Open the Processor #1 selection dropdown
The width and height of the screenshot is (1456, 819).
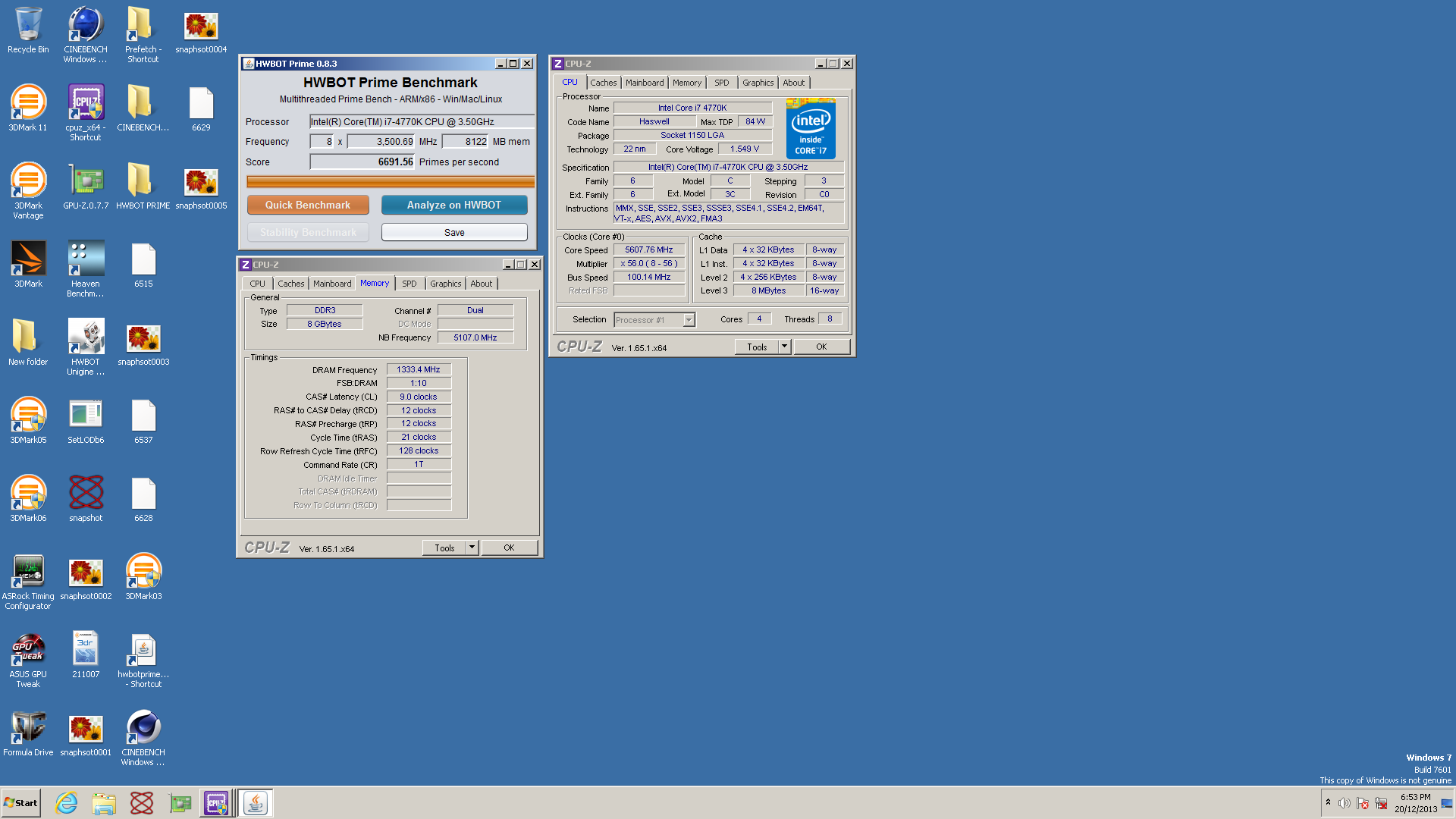(654, 320)
